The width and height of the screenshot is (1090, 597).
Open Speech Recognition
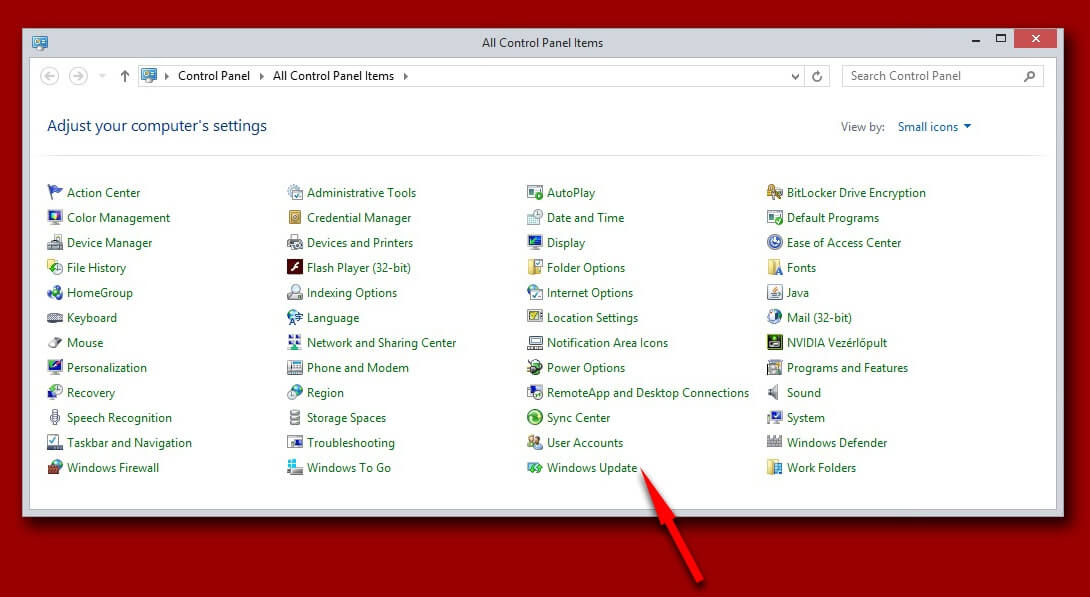119,418
